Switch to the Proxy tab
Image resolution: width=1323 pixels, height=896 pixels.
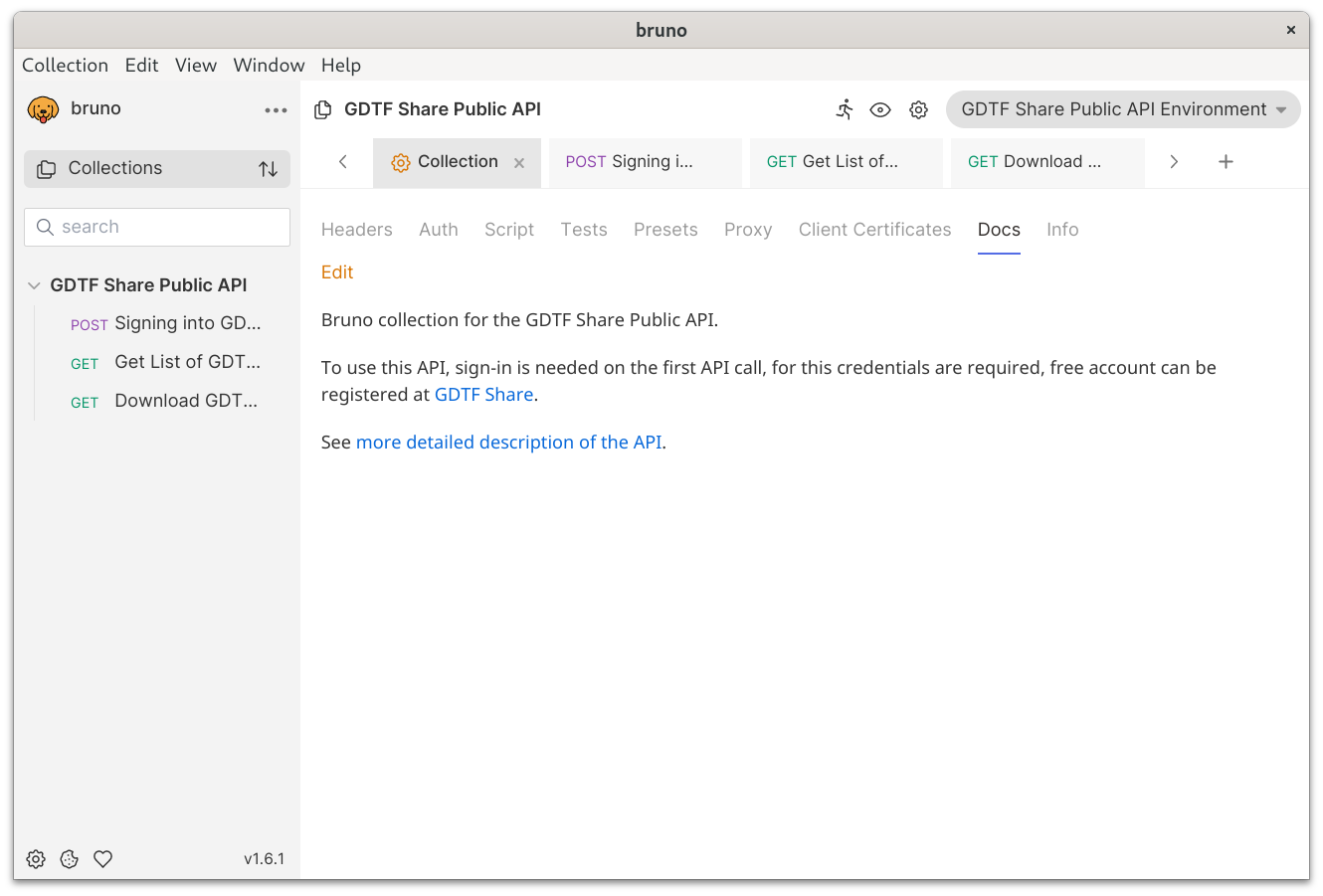(748, 230)
